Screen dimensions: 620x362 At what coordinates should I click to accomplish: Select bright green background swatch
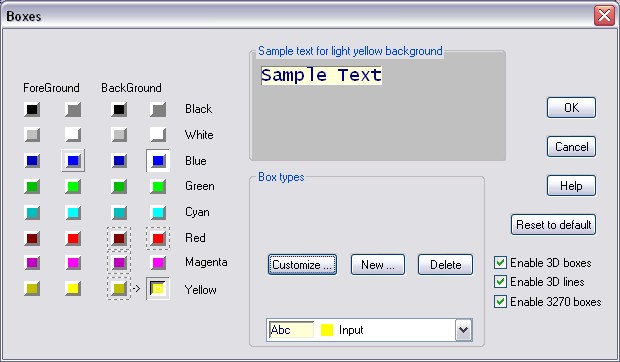pos(158,187)
